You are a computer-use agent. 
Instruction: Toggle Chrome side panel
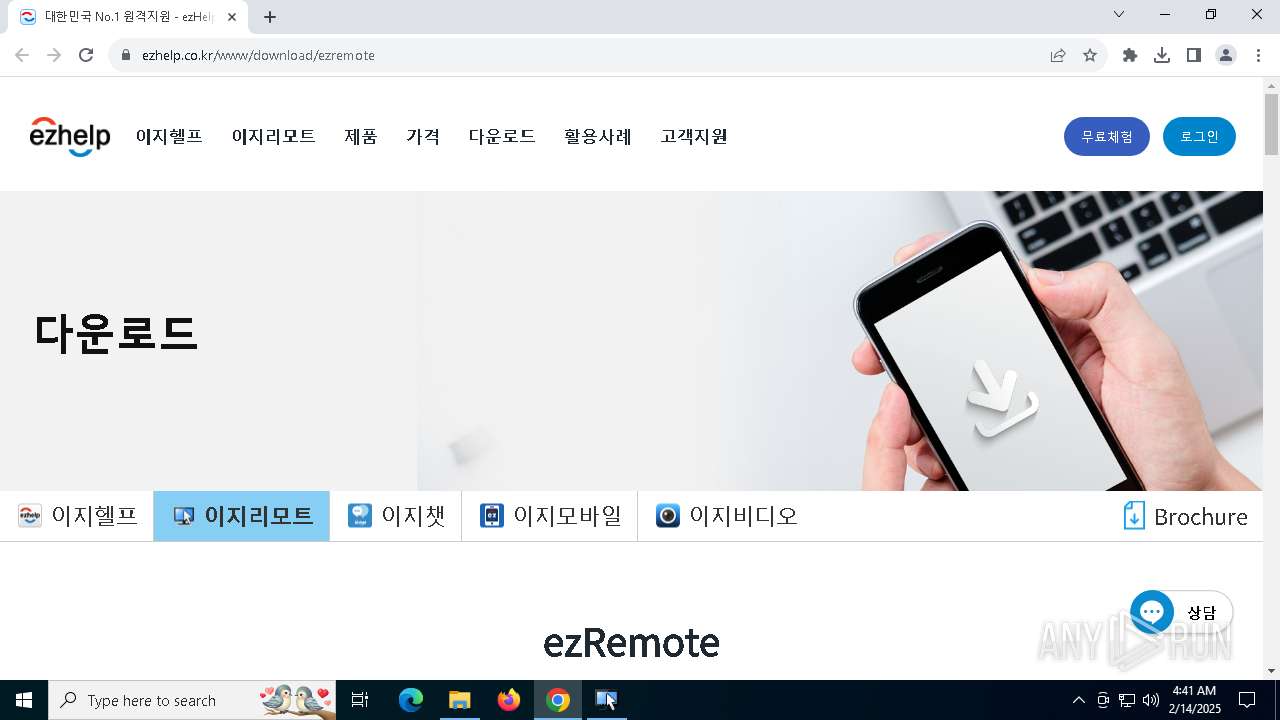coord(1194,55)
